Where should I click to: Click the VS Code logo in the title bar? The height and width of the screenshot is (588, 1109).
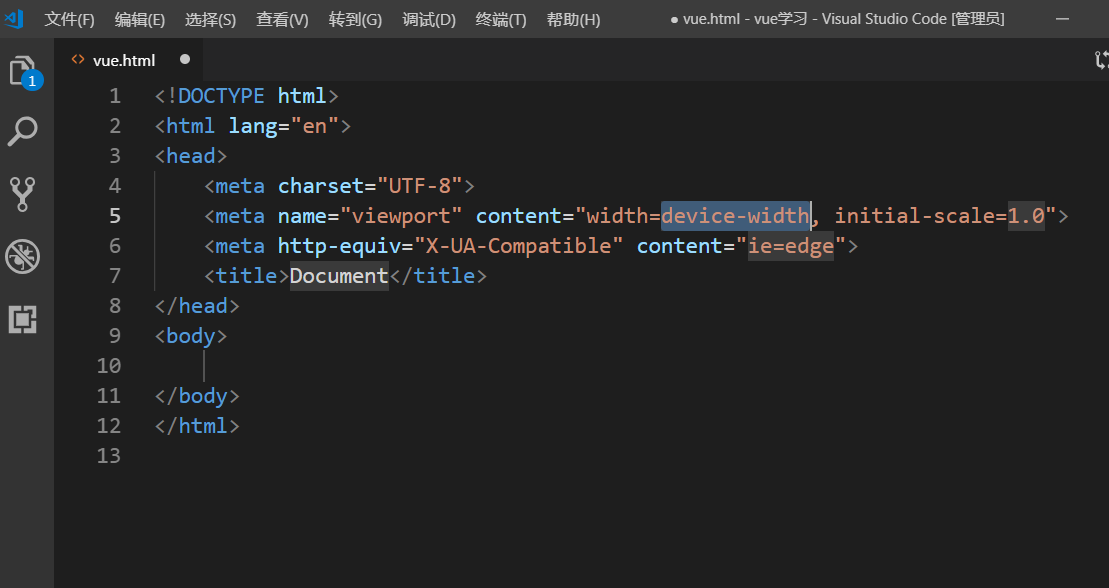click(13, 18)
